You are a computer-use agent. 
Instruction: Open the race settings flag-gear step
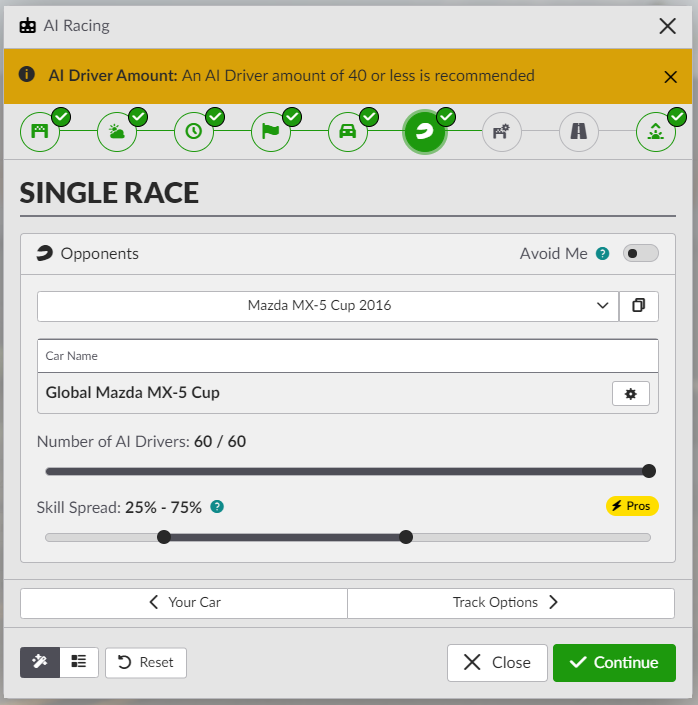[x=501, y=132]
